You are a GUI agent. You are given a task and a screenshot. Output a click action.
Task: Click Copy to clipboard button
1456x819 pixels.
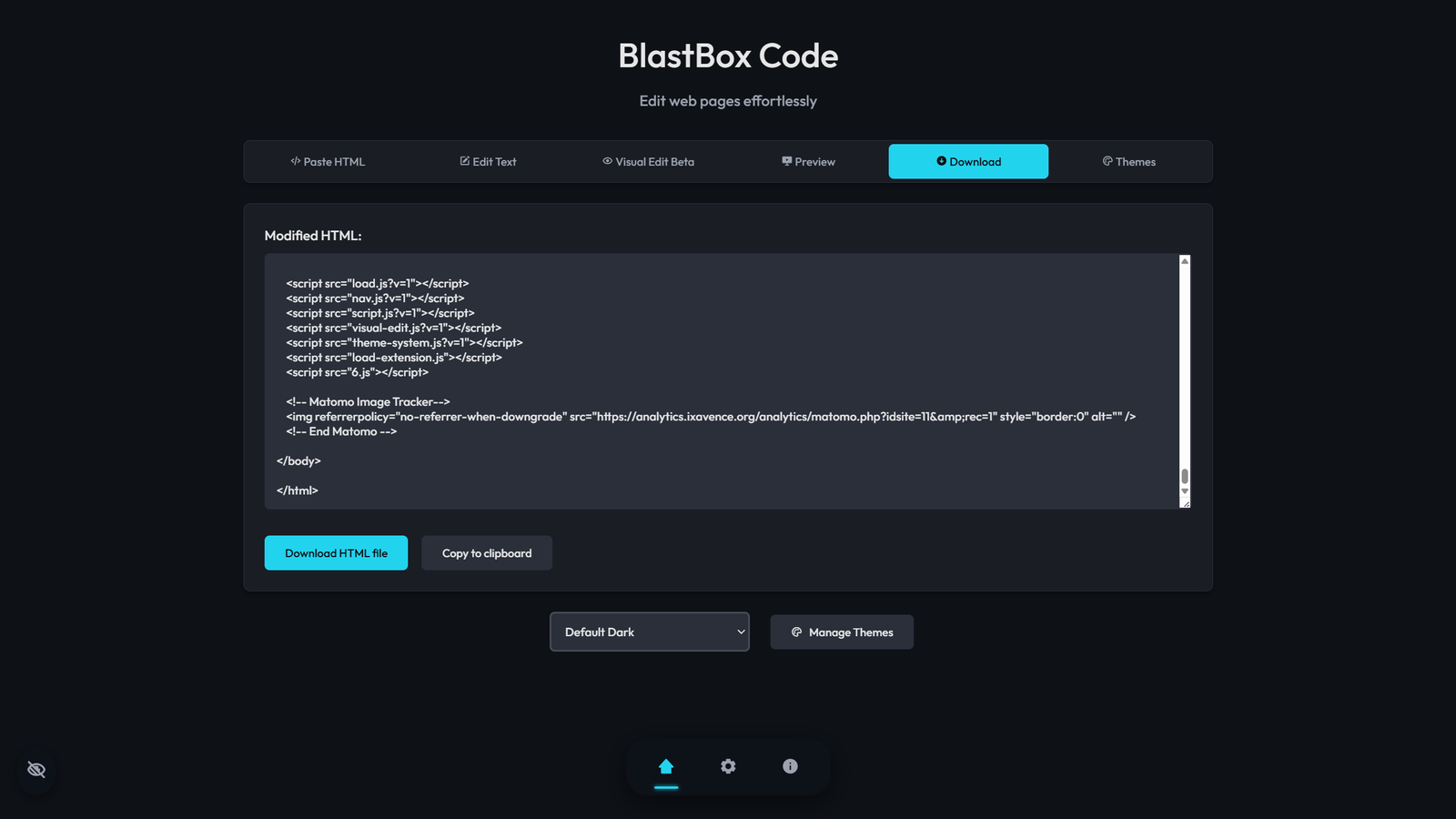[x=487, y=553]
